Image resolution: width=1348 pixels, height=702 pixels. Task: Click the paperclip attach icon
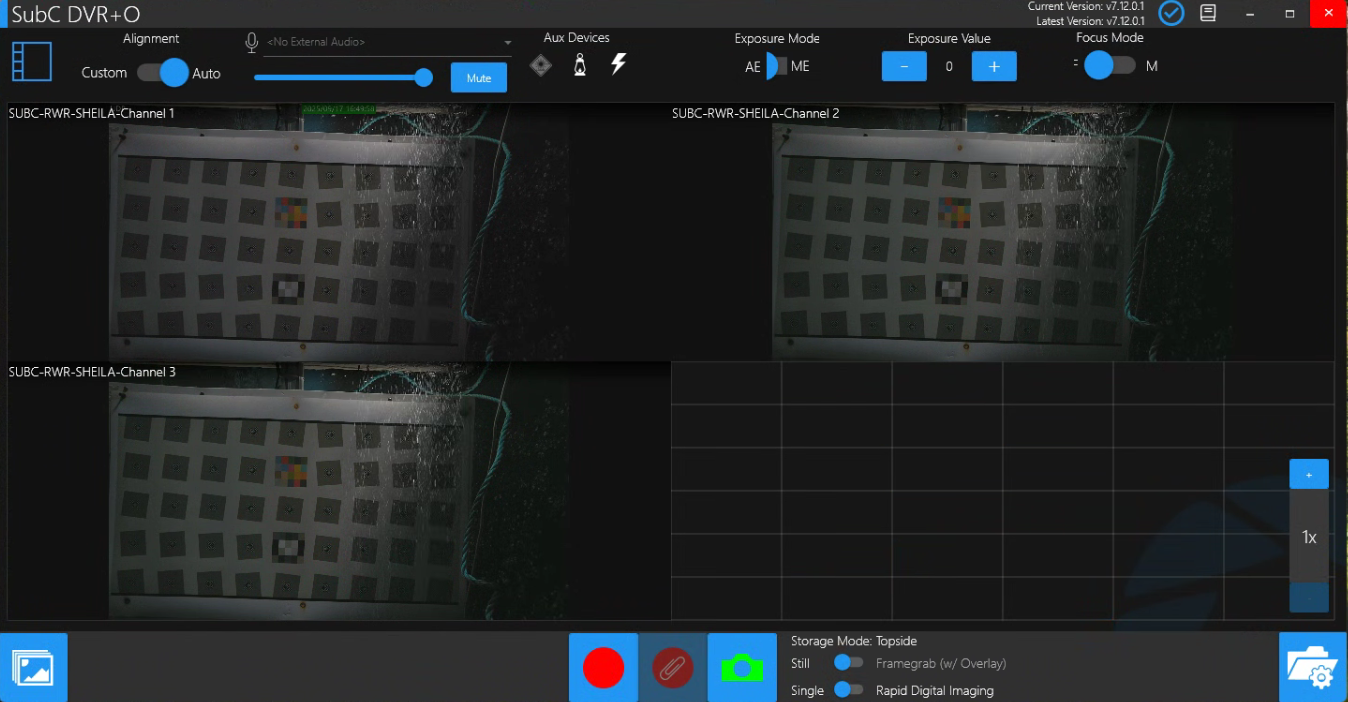click(x=672, y=667)
